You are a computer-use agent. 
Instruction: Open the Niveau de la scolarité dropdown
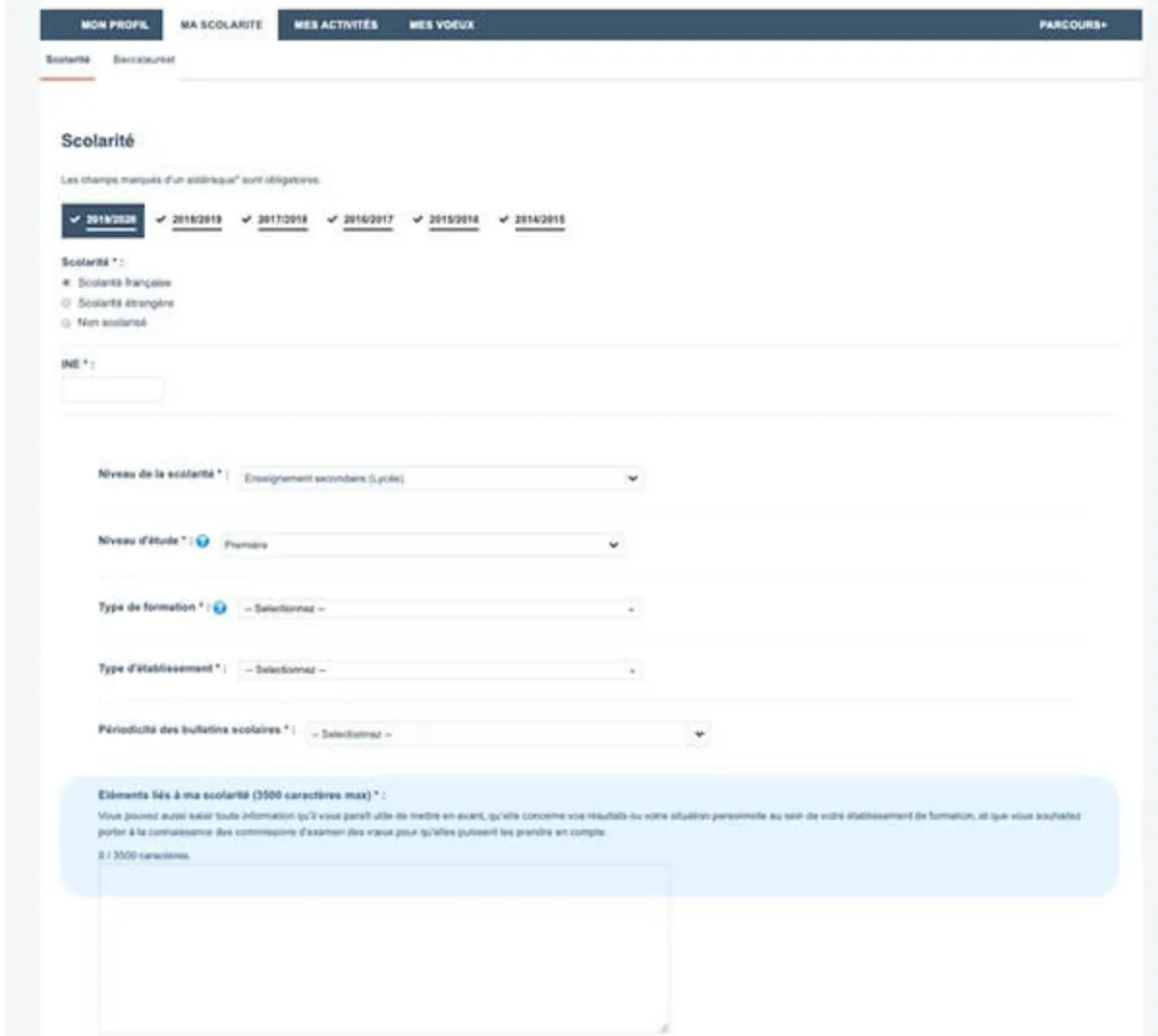point(440,478)
